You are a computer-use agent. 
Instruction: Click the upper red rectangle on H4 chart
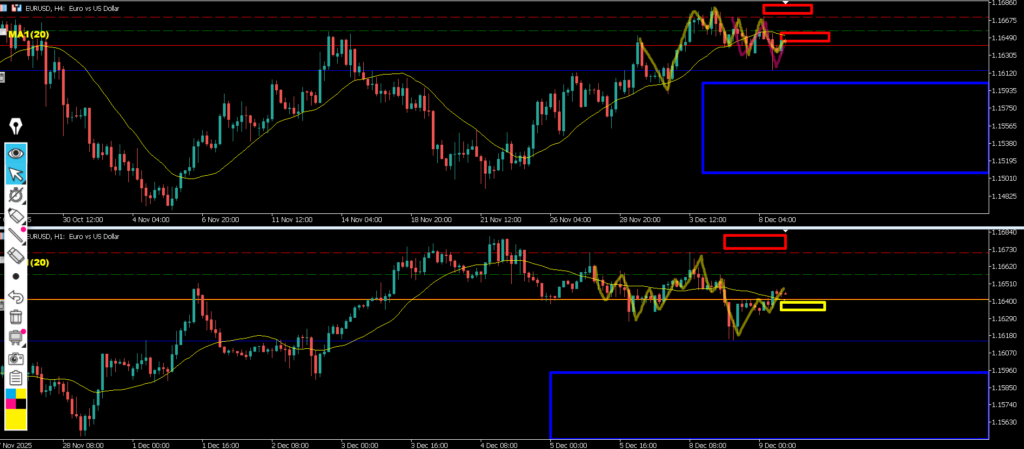(x=787, y=9)
